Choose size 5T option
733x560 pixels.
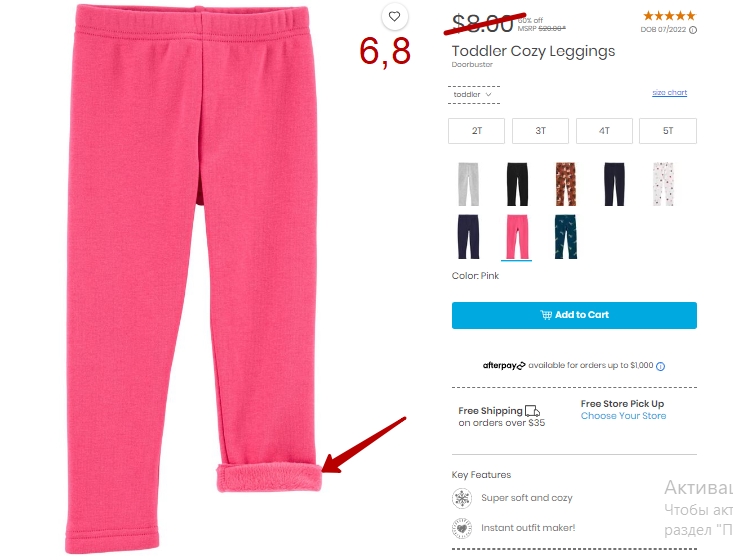tap(668, 131)
